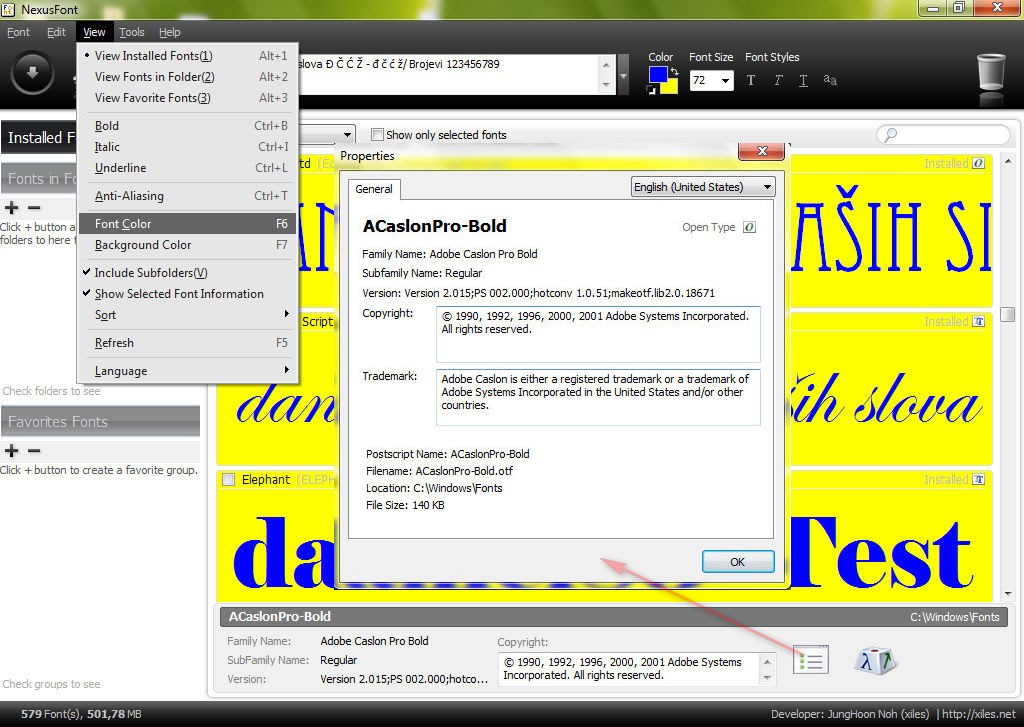Close the Properties dialog

[x=761, y=151]
